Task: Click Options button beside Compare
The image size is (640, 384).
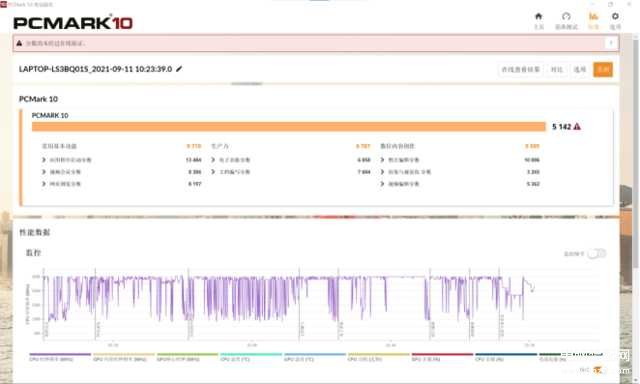Action: pos(580,70)
